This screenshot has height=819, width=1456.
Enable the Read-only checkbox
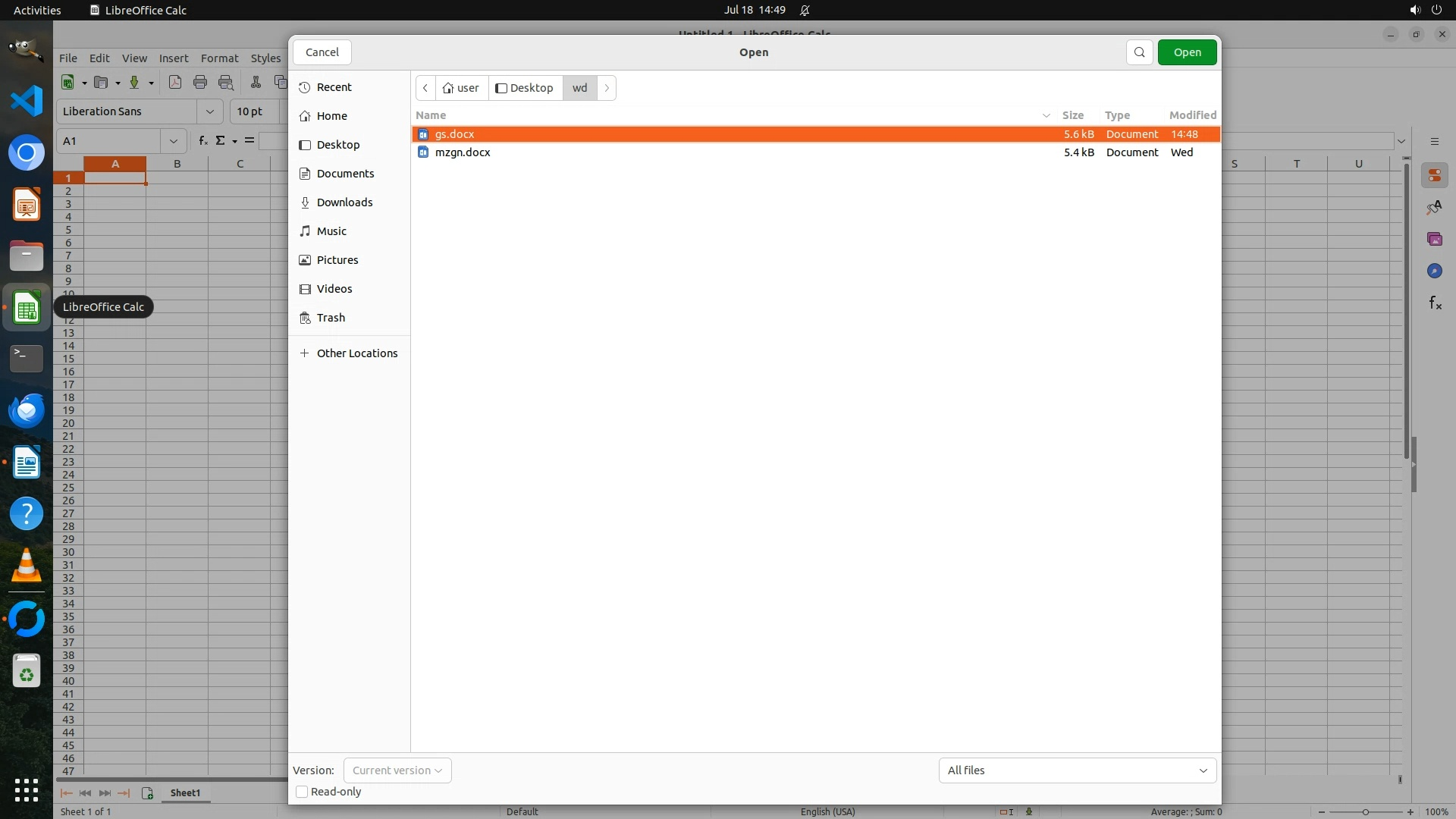click(302, 792)
